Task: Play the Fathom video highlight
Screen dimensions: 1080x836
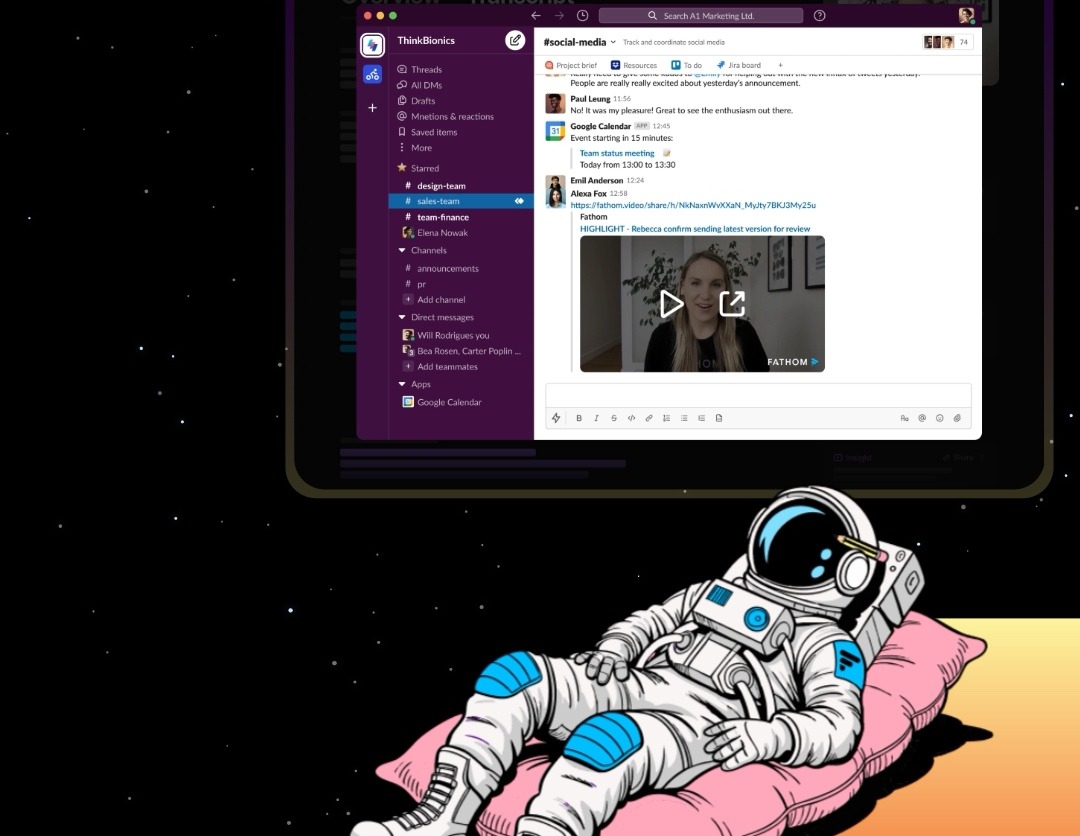Action: pos(672,304)
